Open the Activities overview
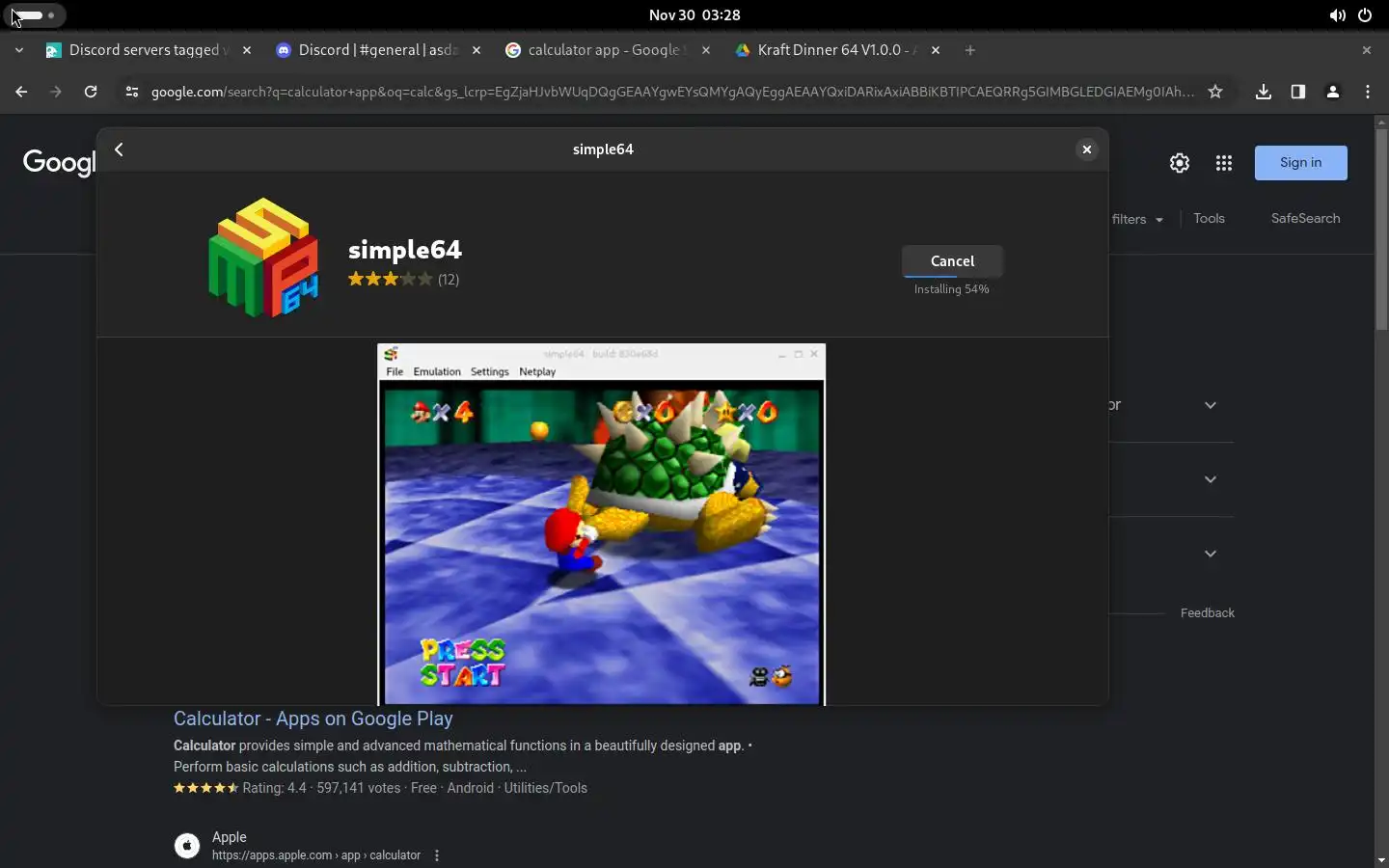 (x=37, y=15)
